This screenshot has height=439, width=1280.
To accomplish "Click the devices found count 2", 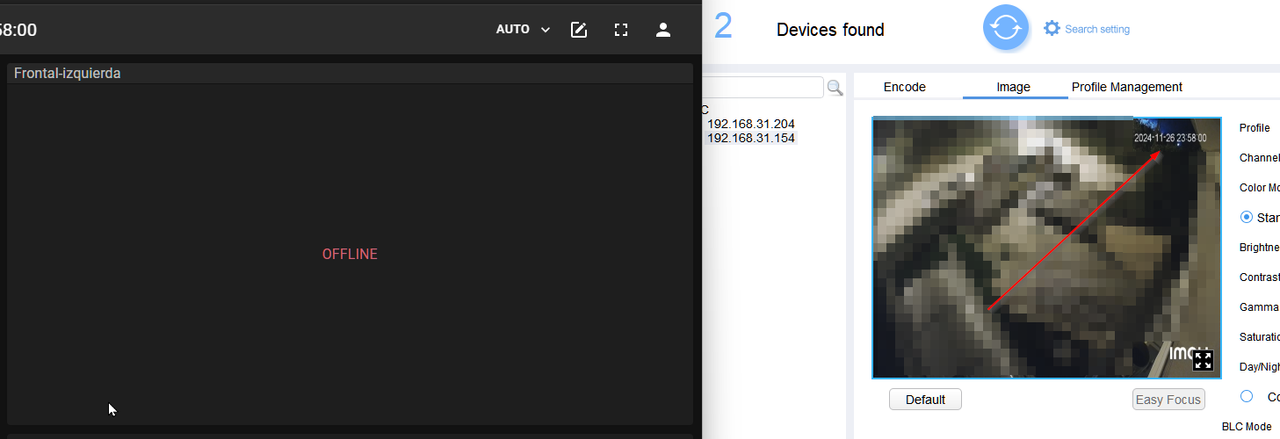I will [723, 27].
